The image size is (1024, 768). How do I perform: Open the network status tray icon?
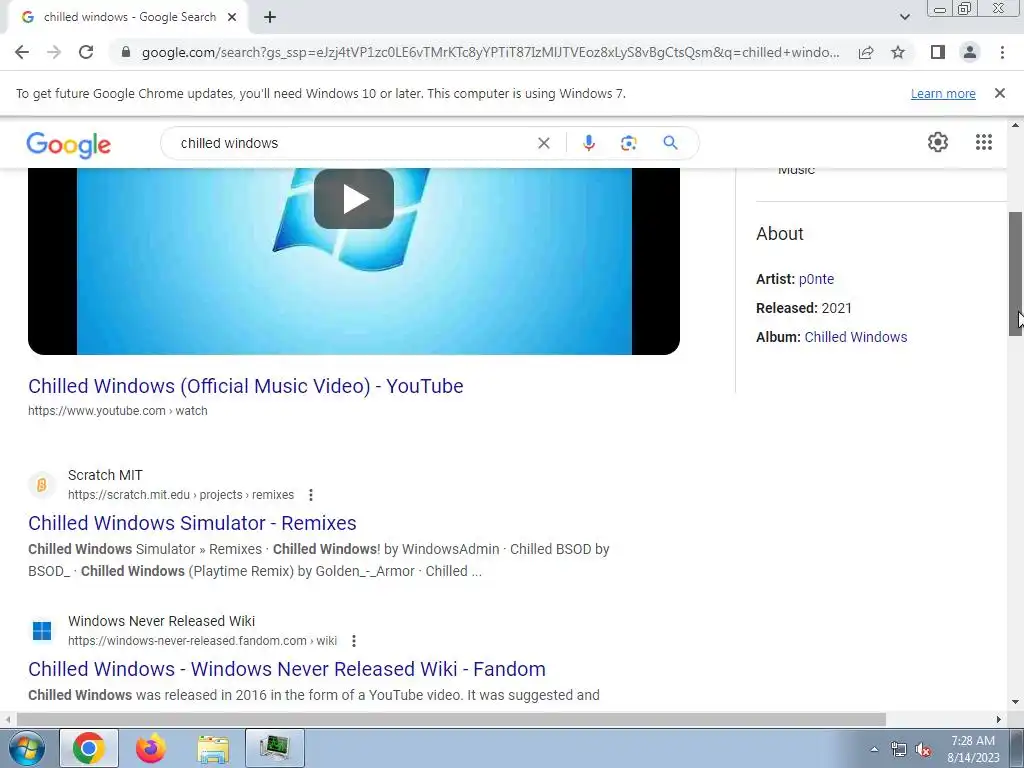[x=899, y=750]
